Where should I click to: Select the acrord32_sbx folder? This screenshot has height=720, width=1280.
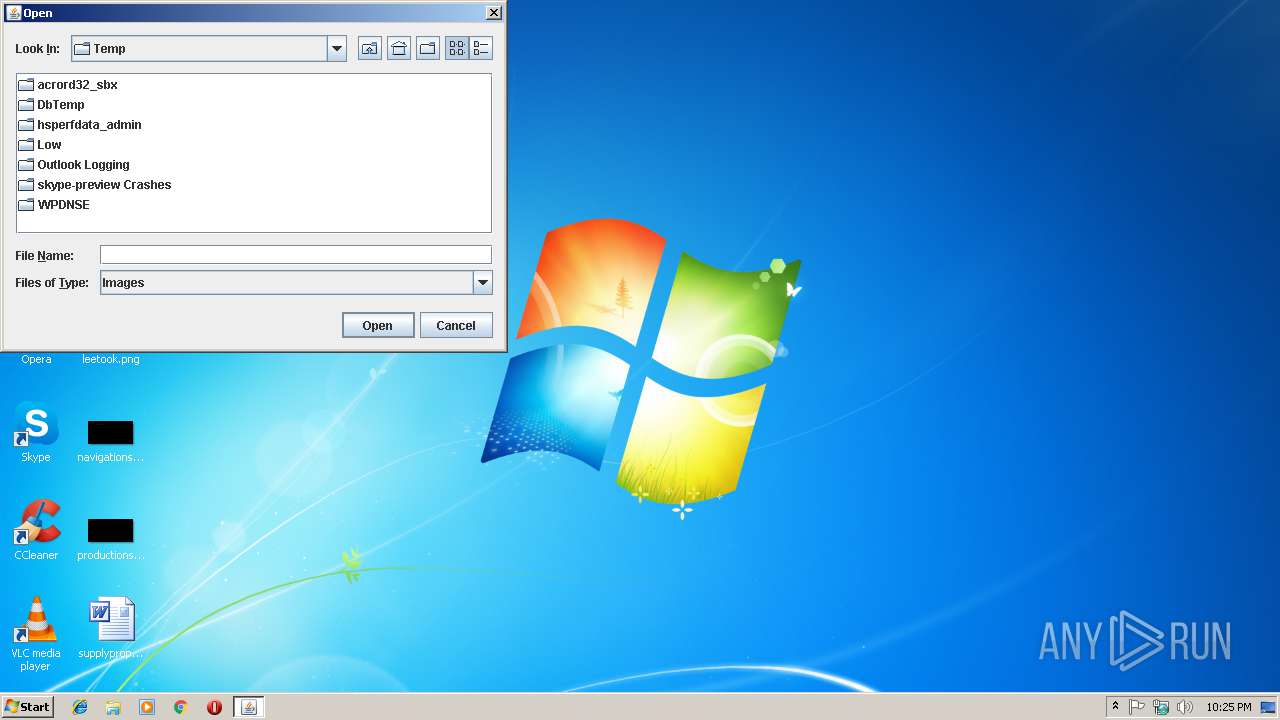point(68,85)
